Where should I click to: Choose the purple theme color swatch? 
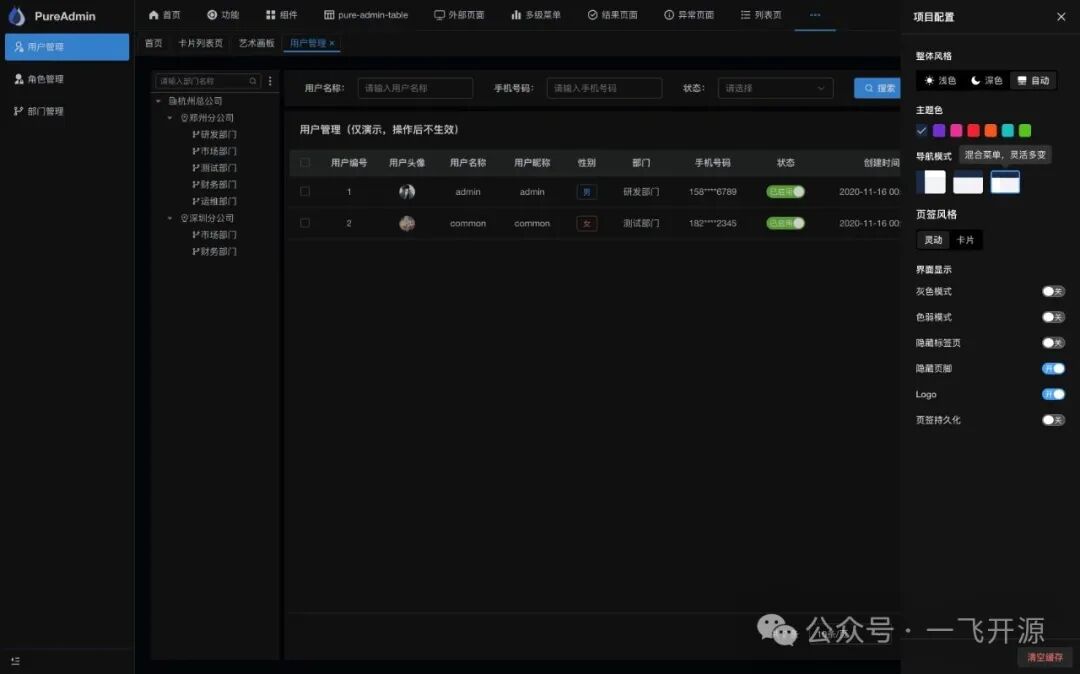(x=939, y=130)
